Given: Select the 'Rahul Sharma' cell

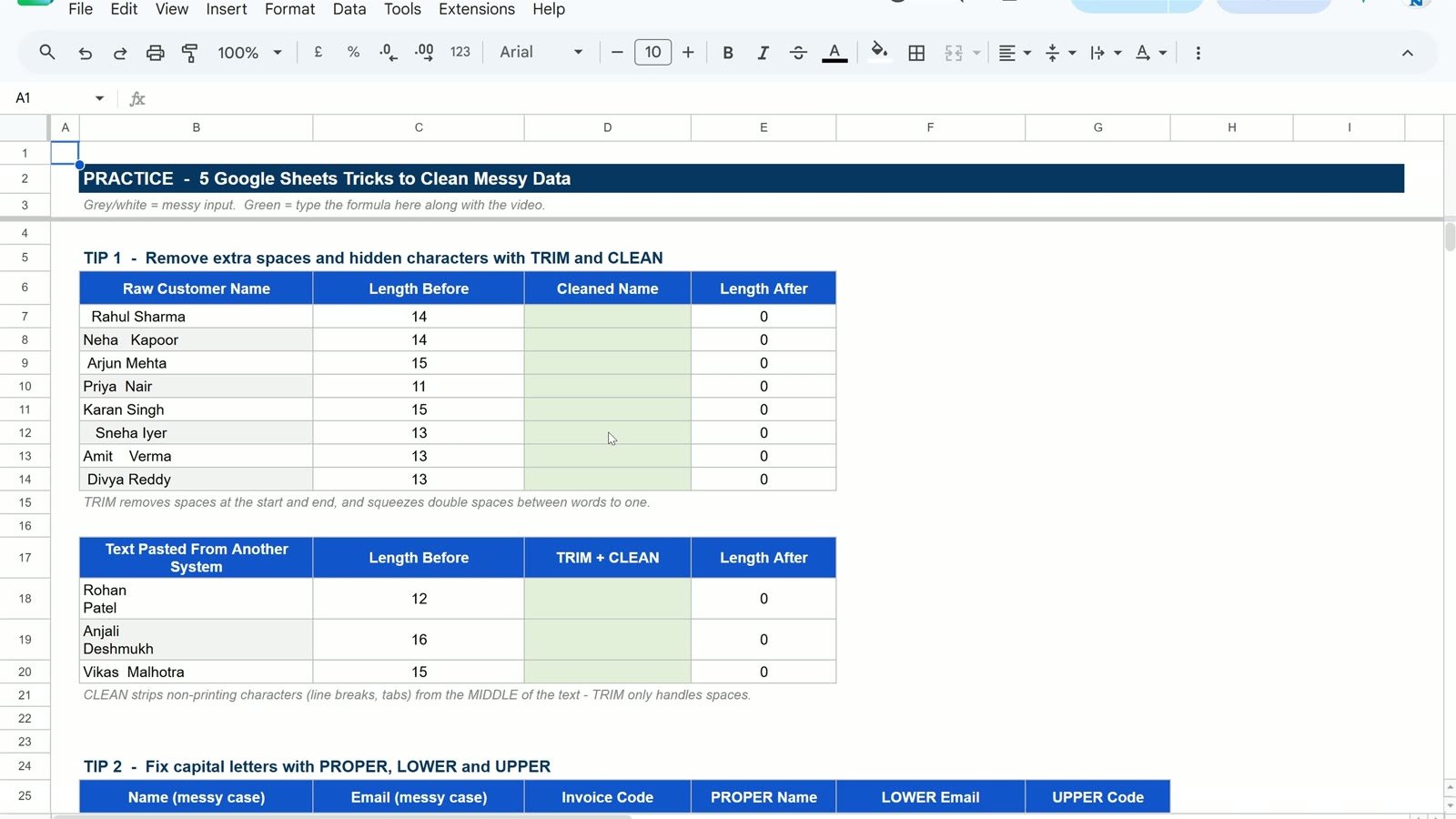Looking at the screenshot, I should click(x=196, y=316).
